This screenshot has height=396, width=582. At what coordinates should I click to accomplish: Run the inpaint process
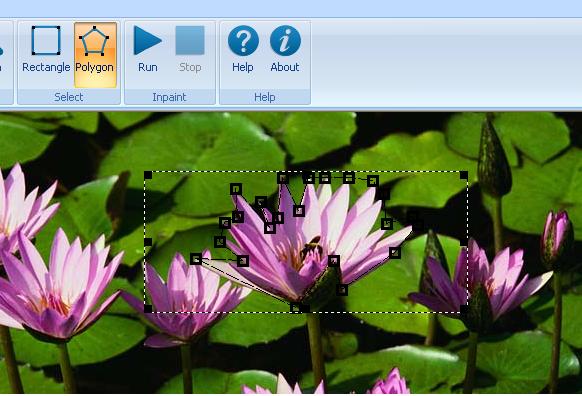click(148, 49)
